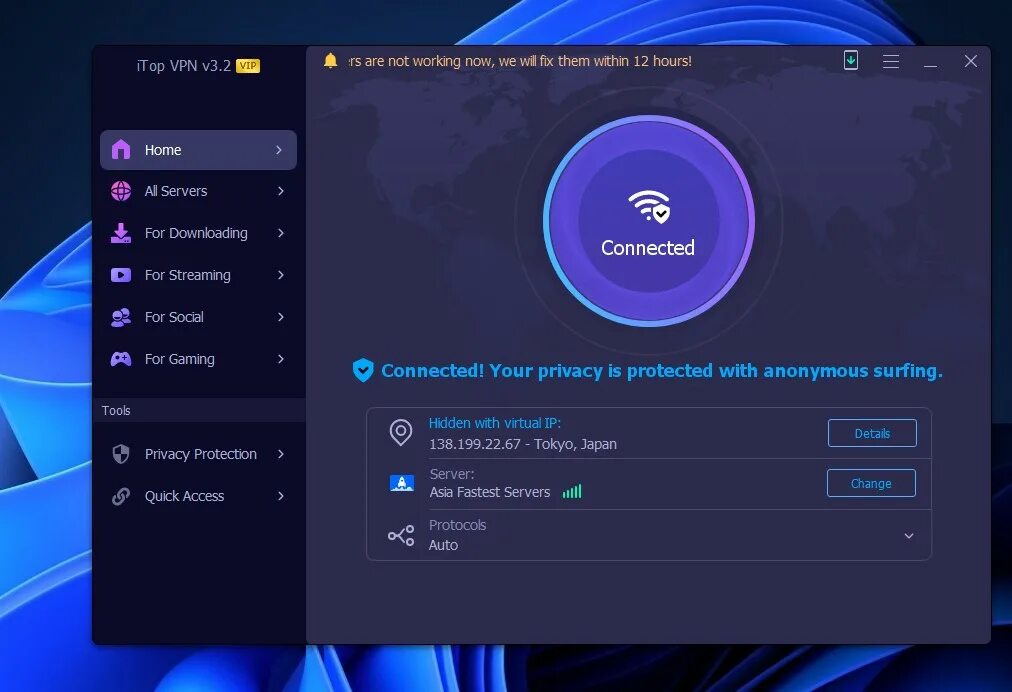Viewport: 1012px width, 692px height.
Task: Click the green download arrow icon in title bar
Action: [x=851, y=61]
